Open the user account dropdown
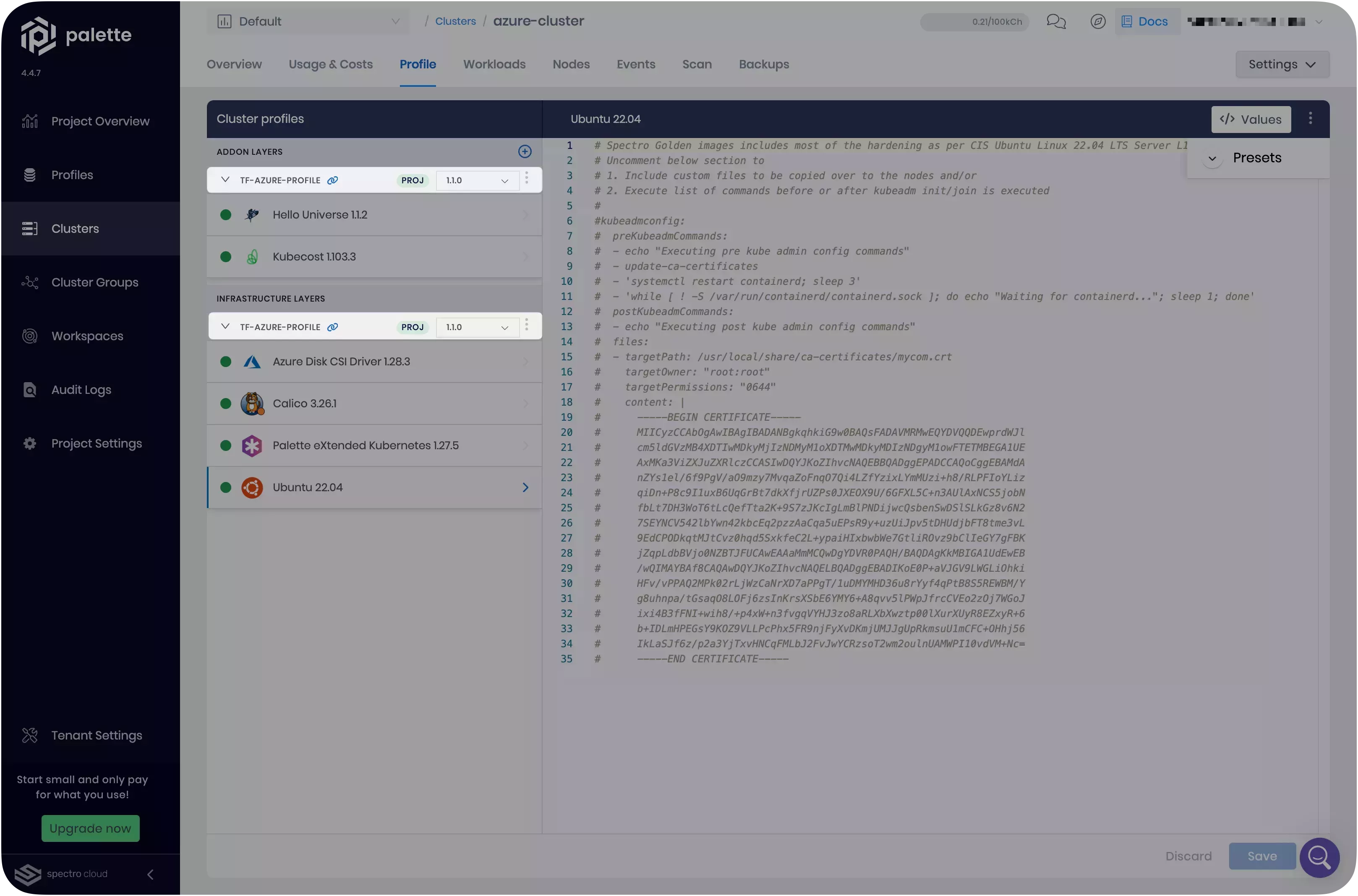Image resolution: width=1358 pixels, height=896 pixels. 1256,22
